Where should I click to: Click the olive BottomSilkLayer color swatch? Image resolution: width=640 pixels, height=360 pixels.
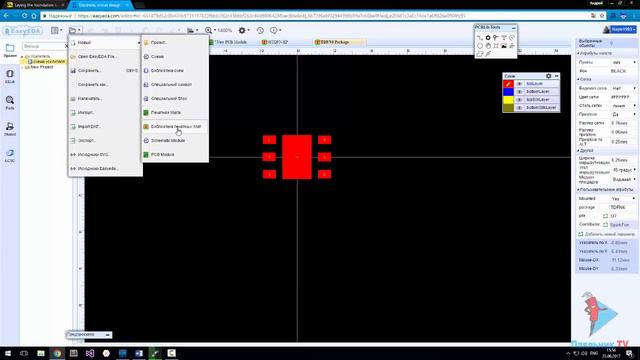(509, 108)
